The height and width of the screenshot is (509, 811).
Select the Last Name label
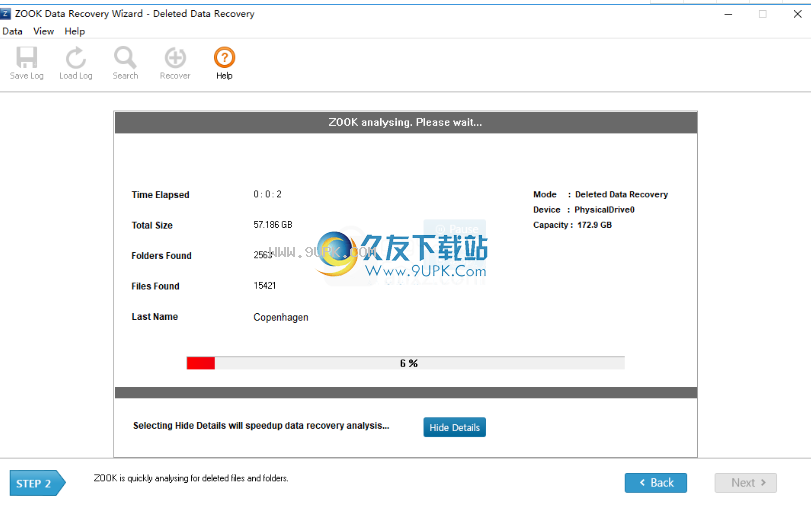[x=155, y=317]
